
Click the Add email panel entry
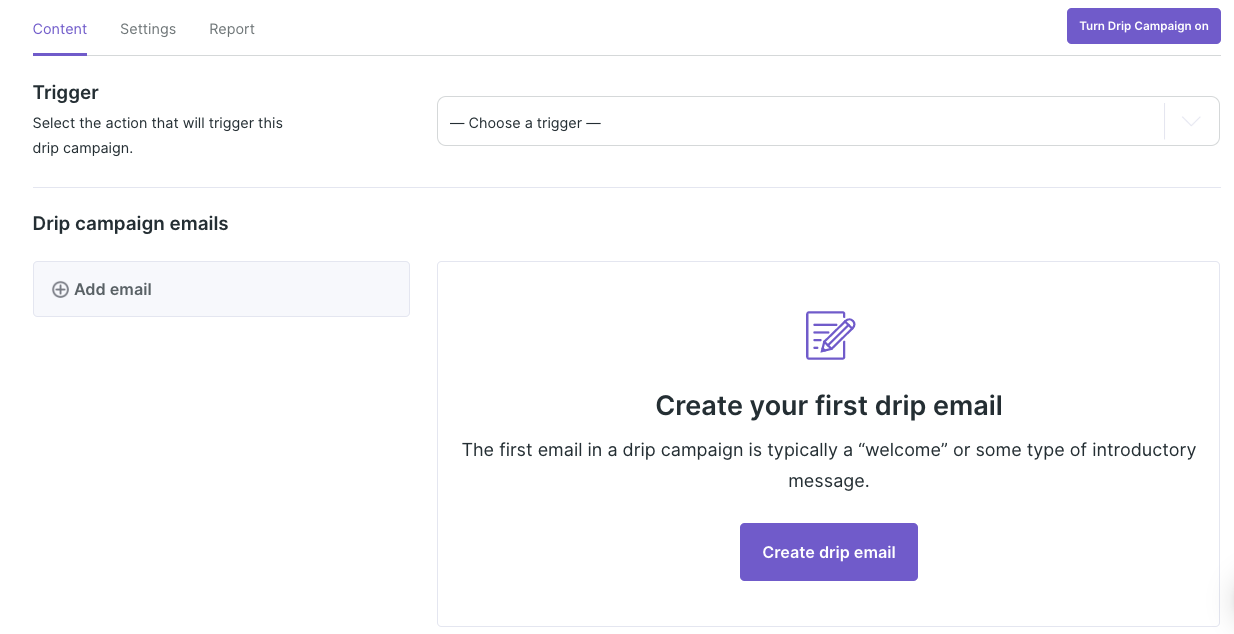coord(221,289)
